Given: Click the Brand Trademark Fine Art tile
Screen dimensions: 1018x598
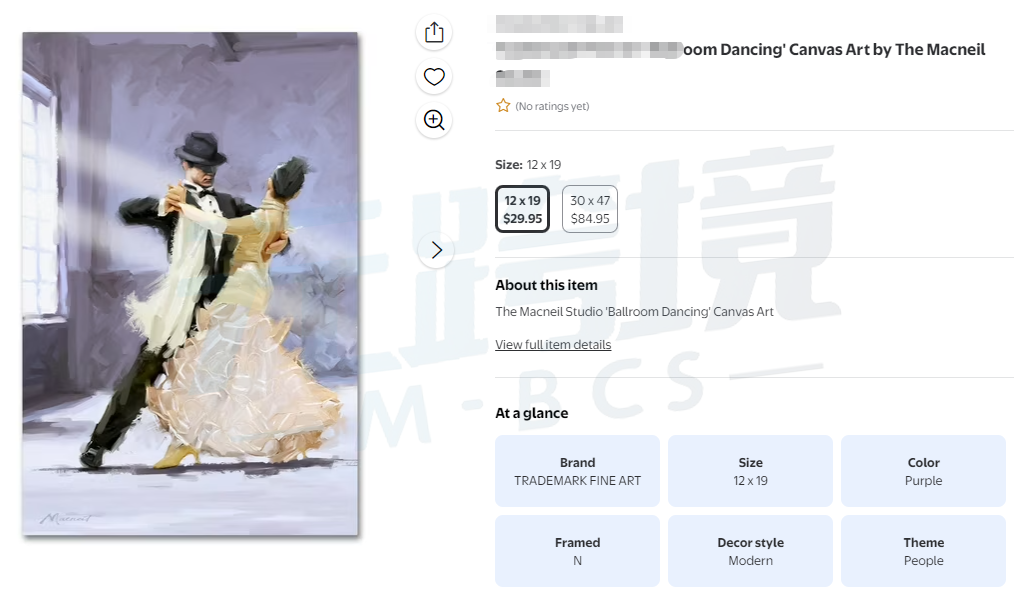Looking at the screenshot, I should (577, 471).
